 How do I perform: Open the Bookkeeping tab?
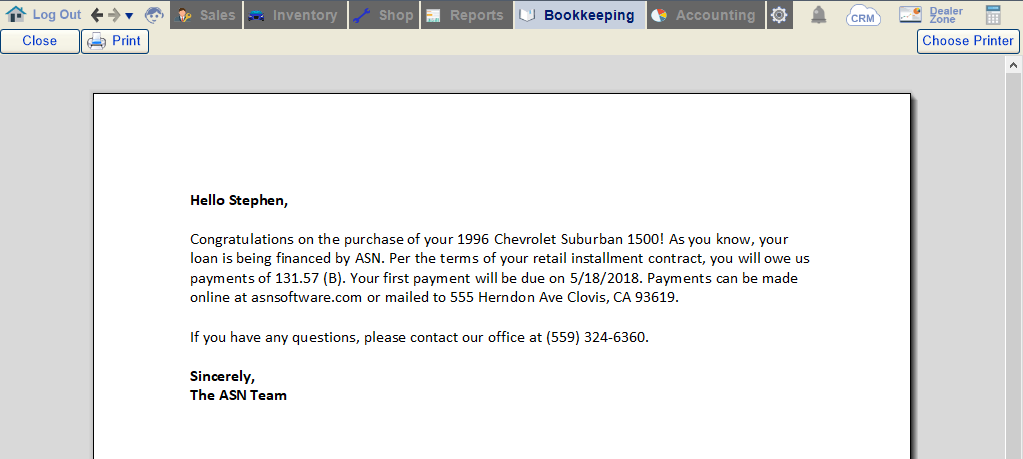(x=580, y=15)
